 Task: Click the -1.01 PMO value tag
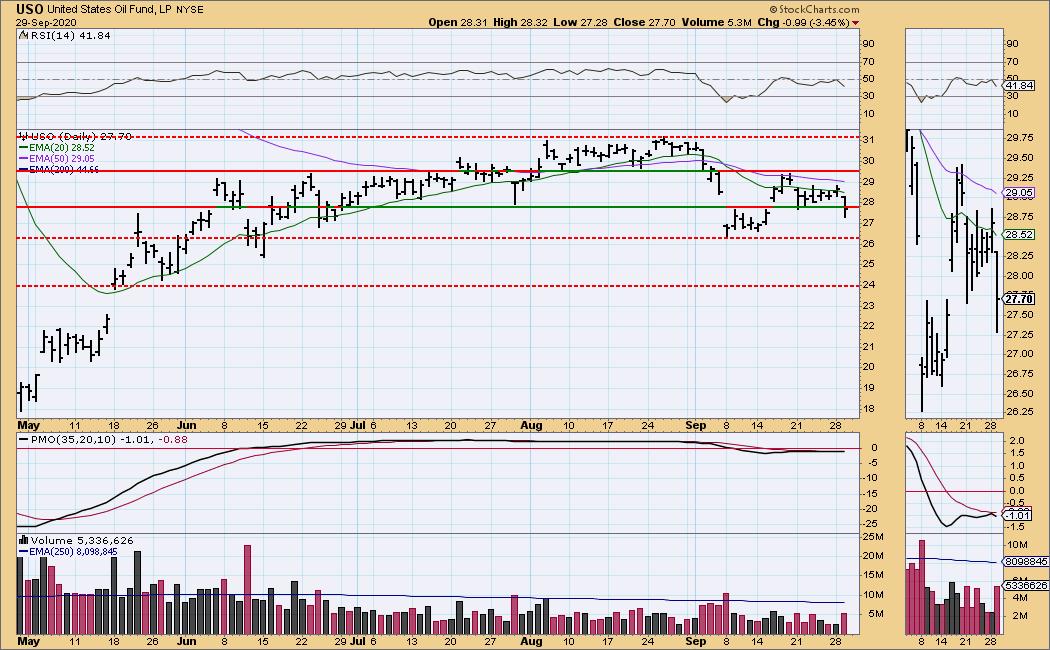pyautogui.click(x=1018, y=515)
